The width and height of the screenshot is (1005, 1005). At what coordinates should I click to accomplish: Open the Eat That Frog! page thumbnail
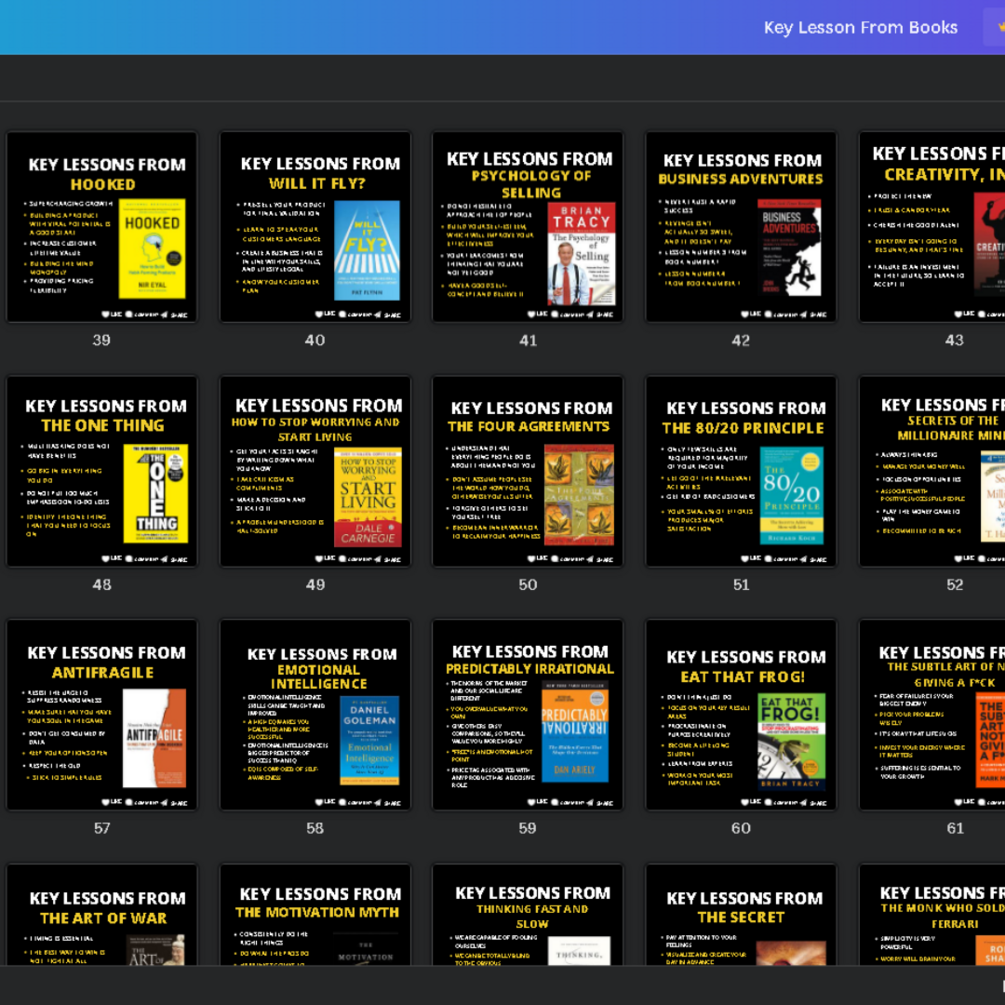coord(741,715)
